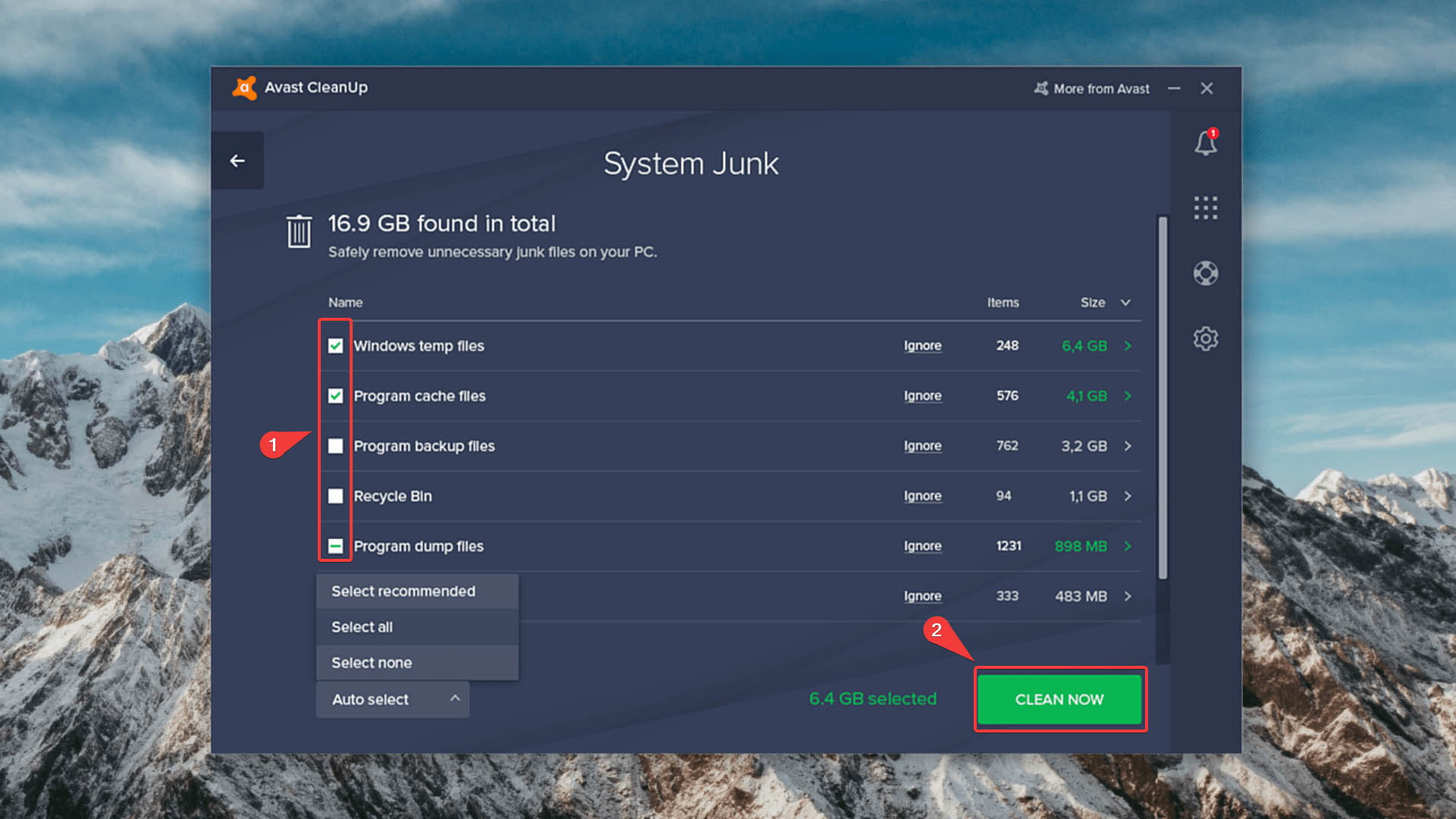
Task: Click the settings gear icon
Action: coord(1206,339)
